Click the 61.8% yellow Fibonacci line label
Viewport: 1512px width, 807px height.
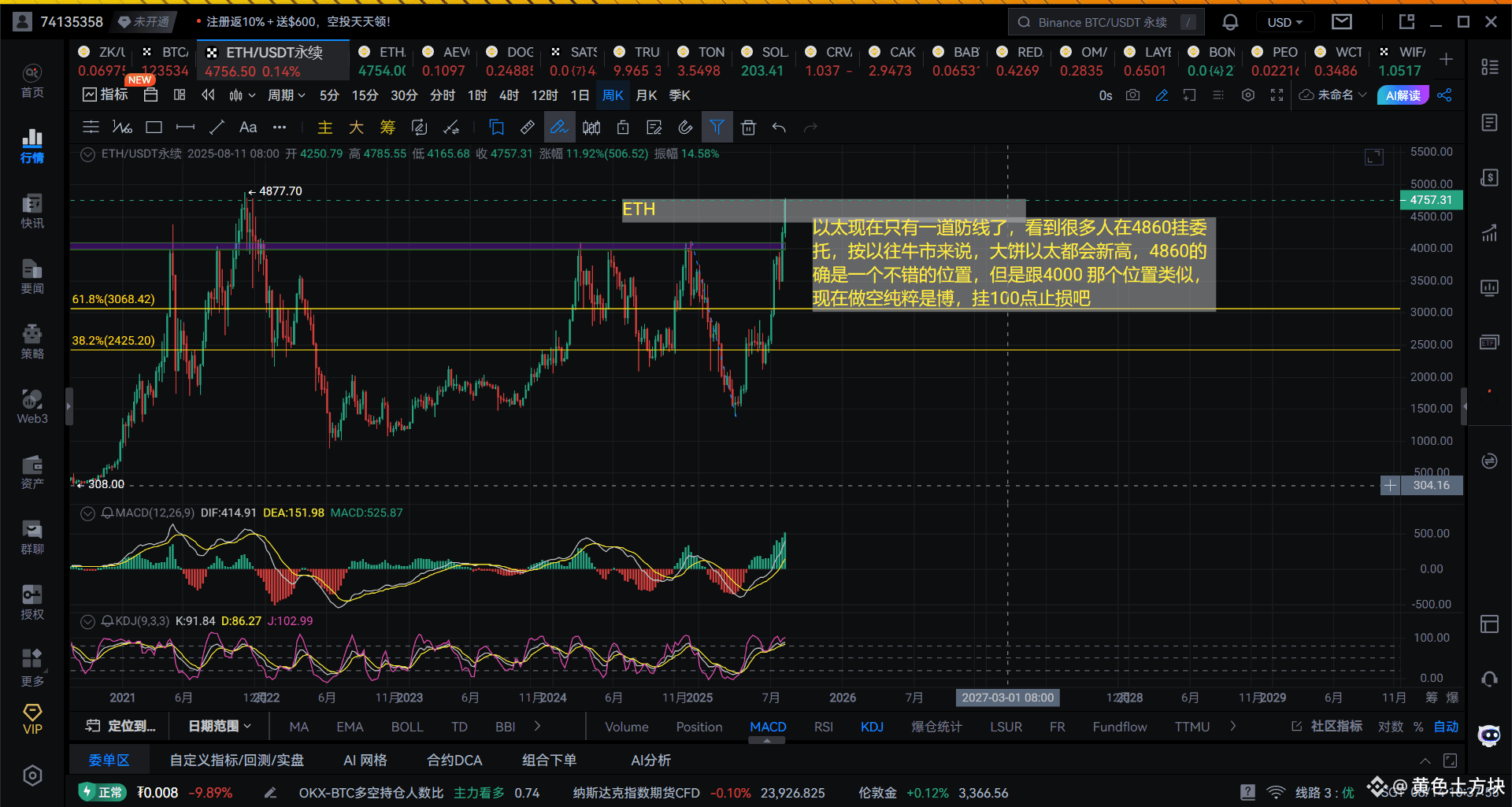pyautogui.click(x=113, y=299)
